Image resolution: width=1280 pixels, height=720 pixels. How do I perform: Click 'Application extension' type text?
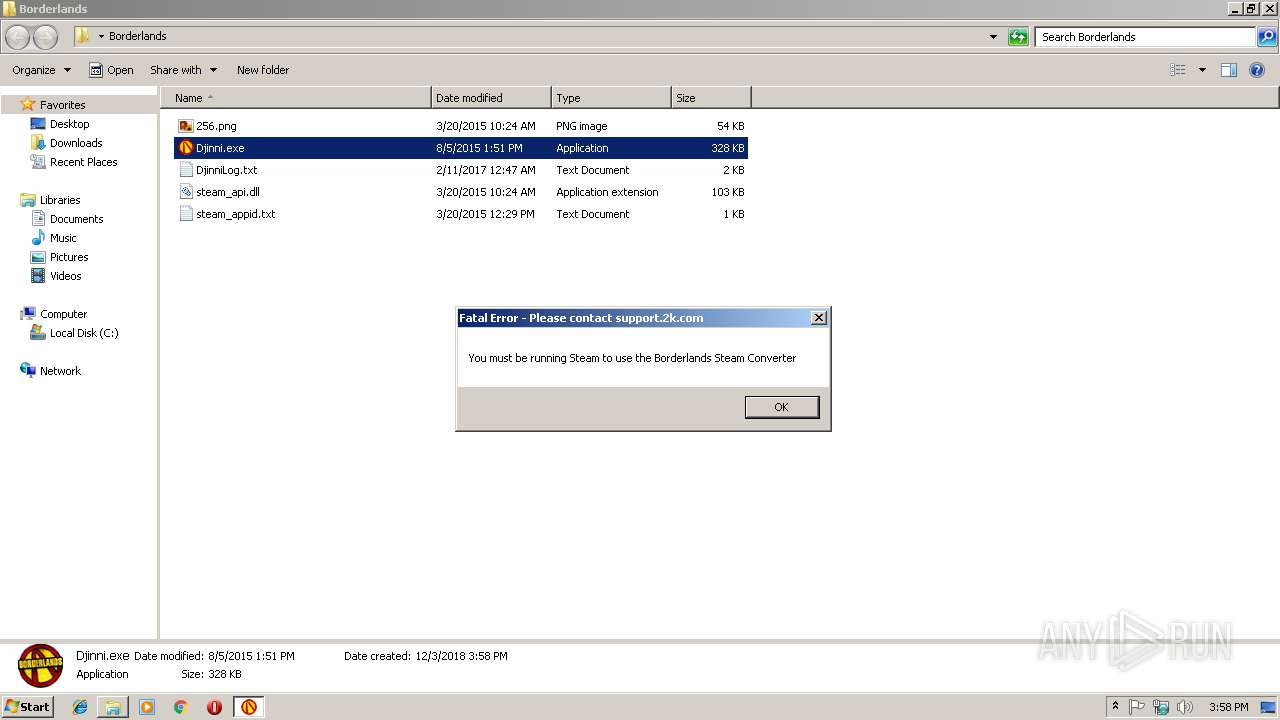pos(607,192)
